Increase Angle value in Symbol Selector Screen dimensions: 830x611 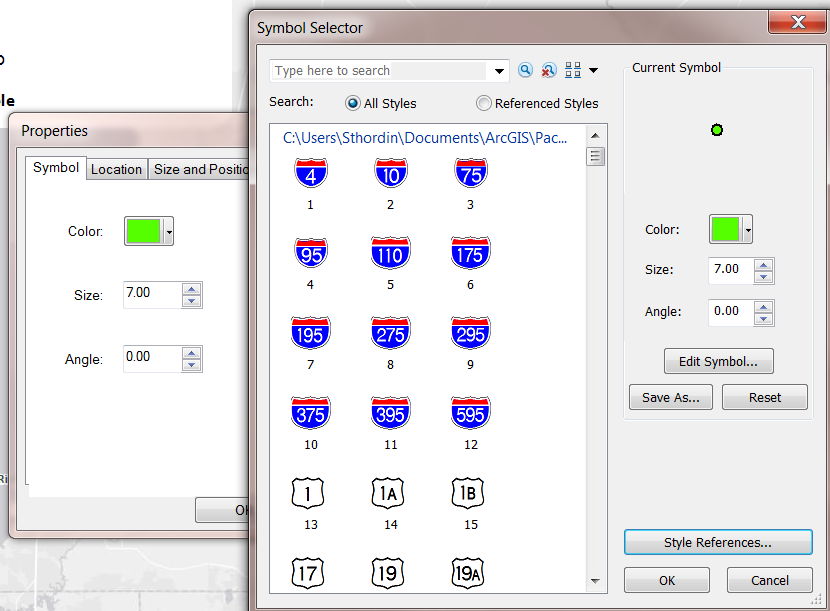click(763, 307)
